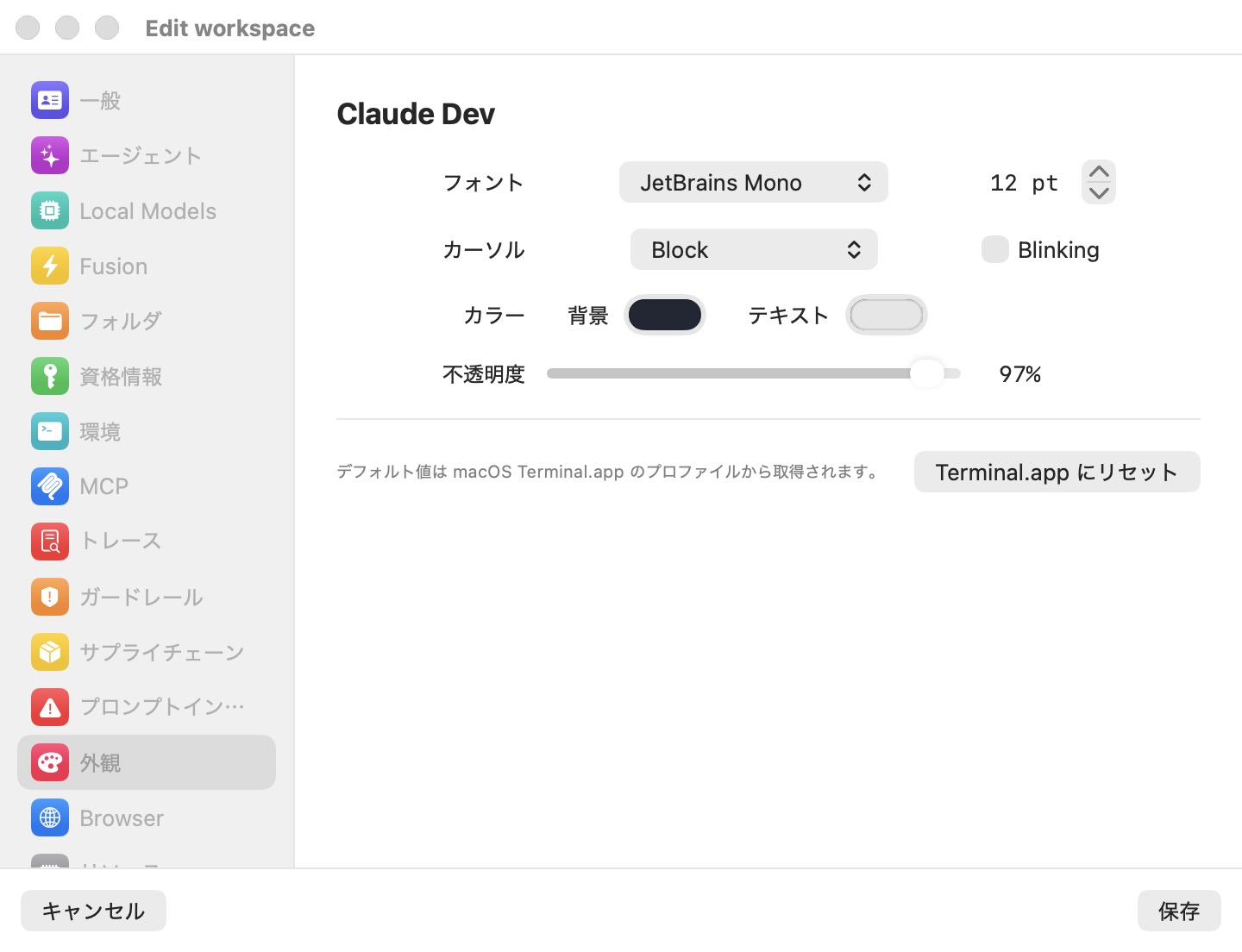
Task: Open the トレース sidebar label
Action: tap(121, 542)
